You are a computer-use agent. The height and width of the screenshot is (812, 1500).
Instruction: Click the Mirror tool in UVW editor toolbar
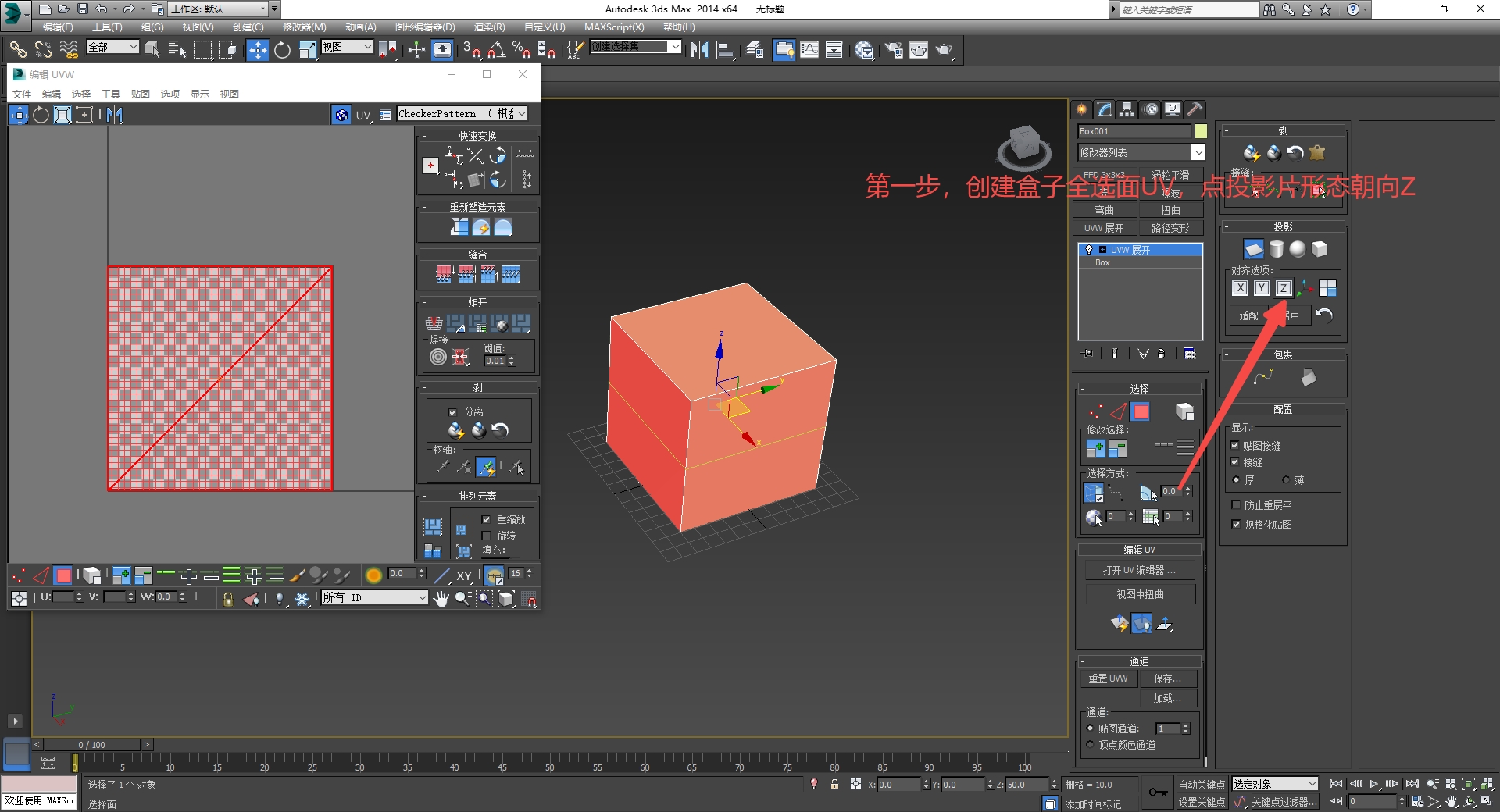click(x=115, y=116)
